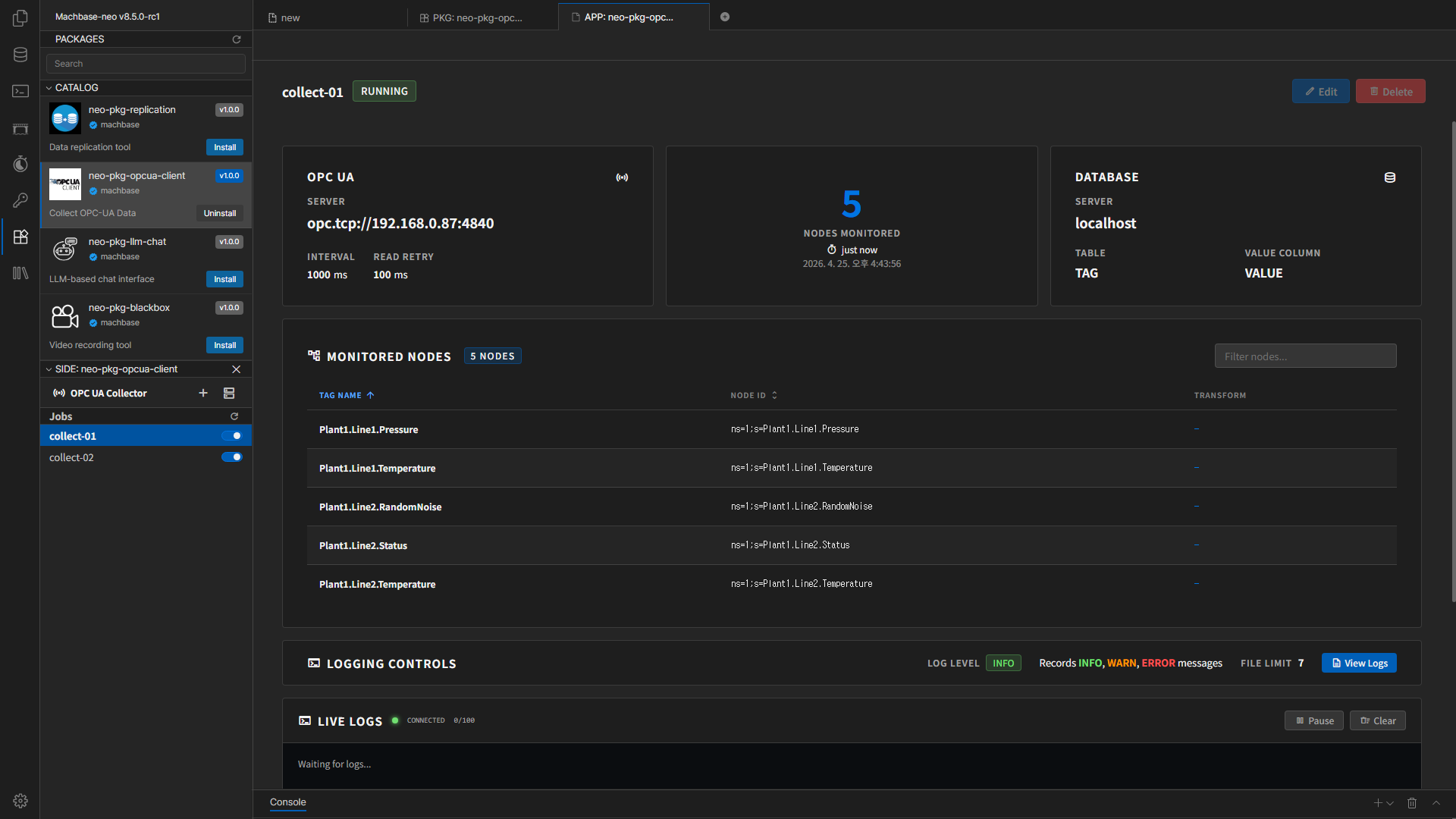Click the TRANSFORM column header
This screenshot has width=1456, height=819.
pyautogui.click(x=1219, y=395)
